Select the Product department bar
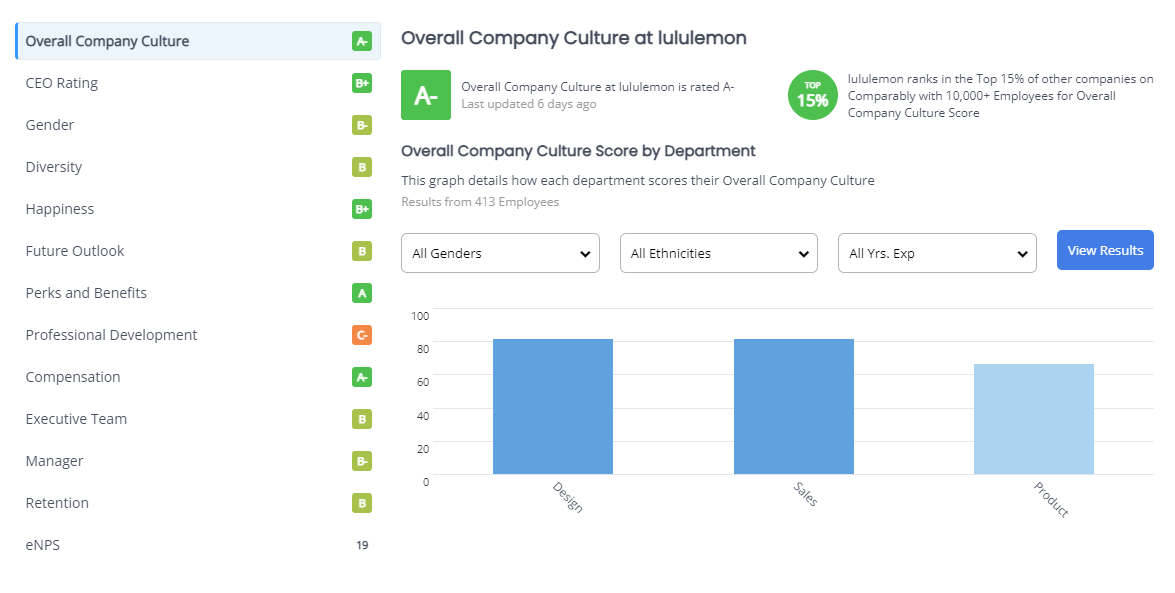 (x=1034, y=419)
